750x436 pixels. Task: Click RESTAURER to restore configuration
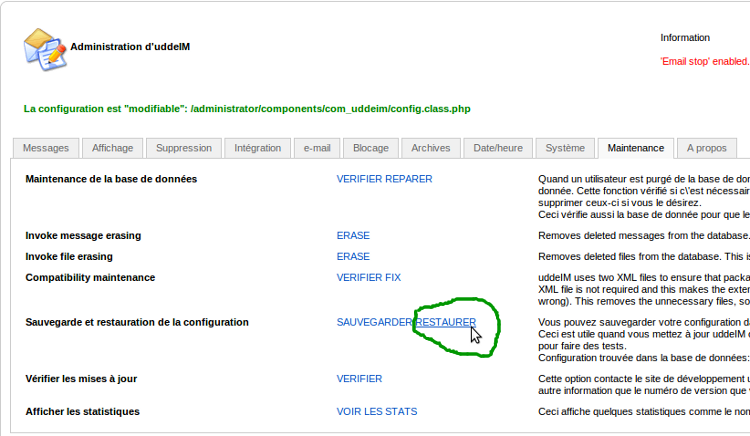coord(446,323)
